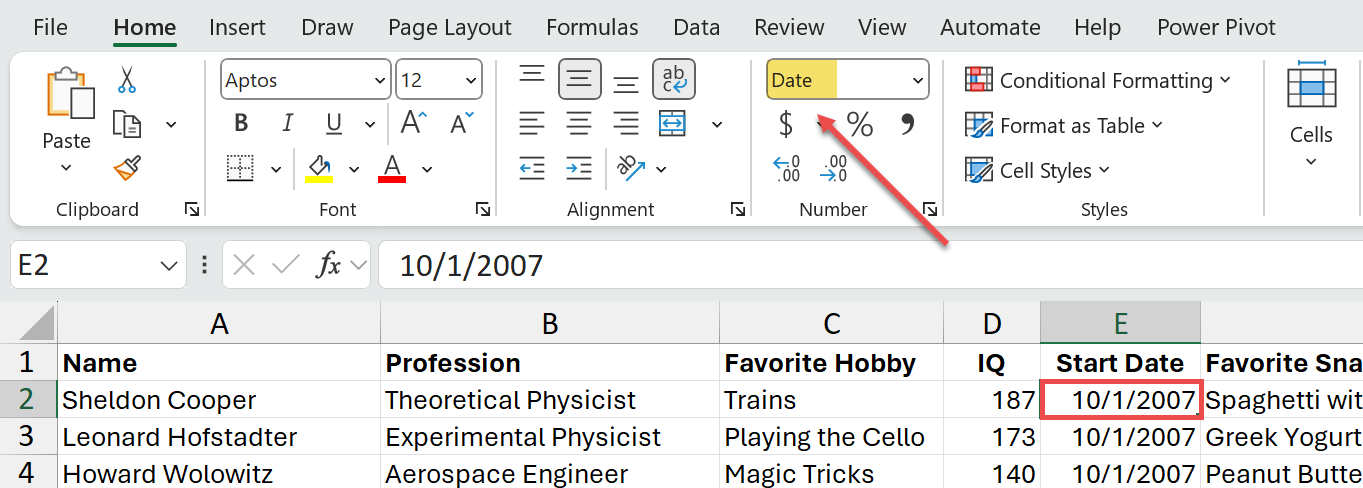Click Merge and Center icon
This screenshot has width=1363, height=488.
tap(673, 125)
